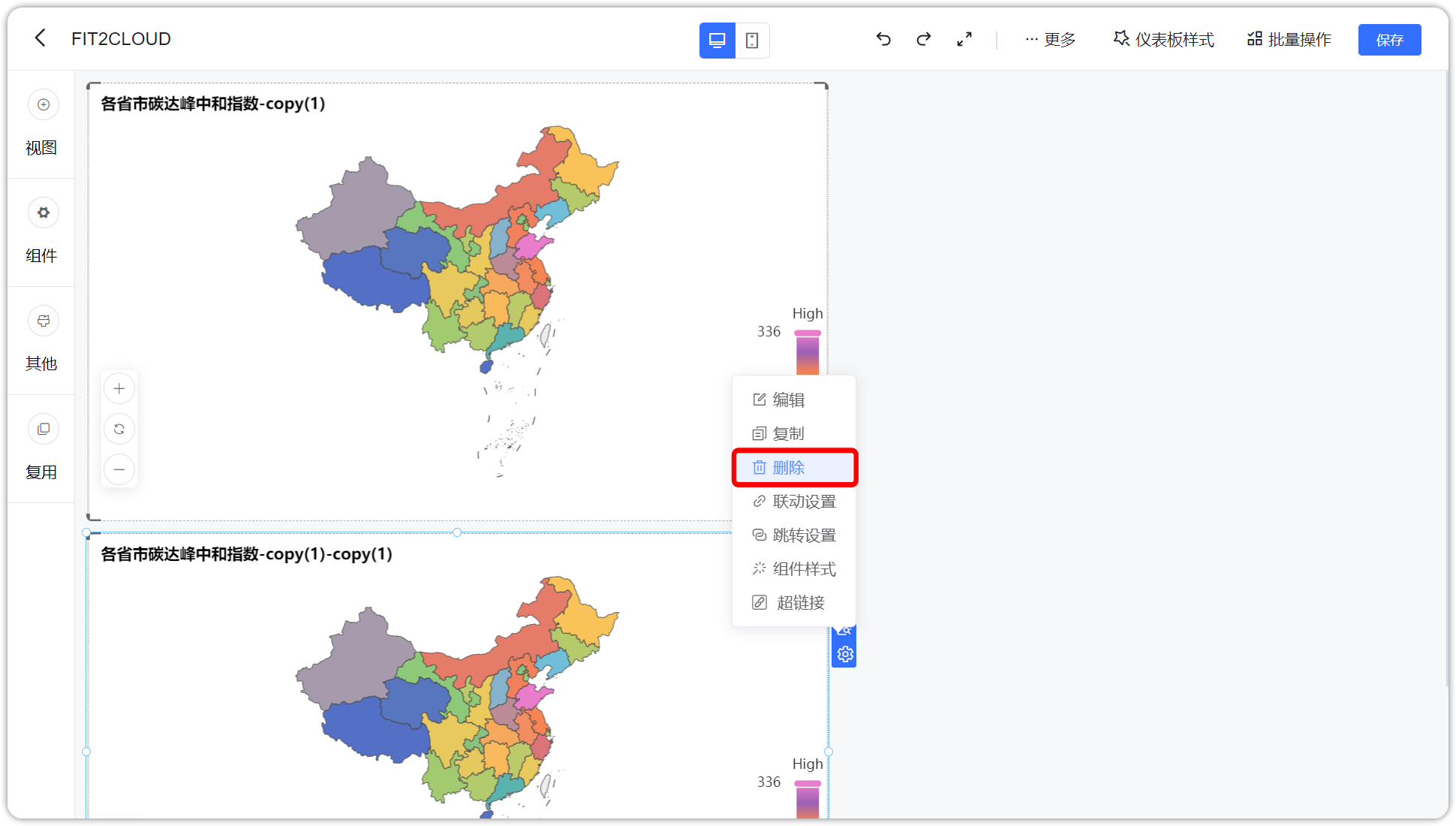The image size is (1456, 826).
Task: Click the vertical scrollbar on the right
Action: pyautogui.click(x=1448, y=379)
